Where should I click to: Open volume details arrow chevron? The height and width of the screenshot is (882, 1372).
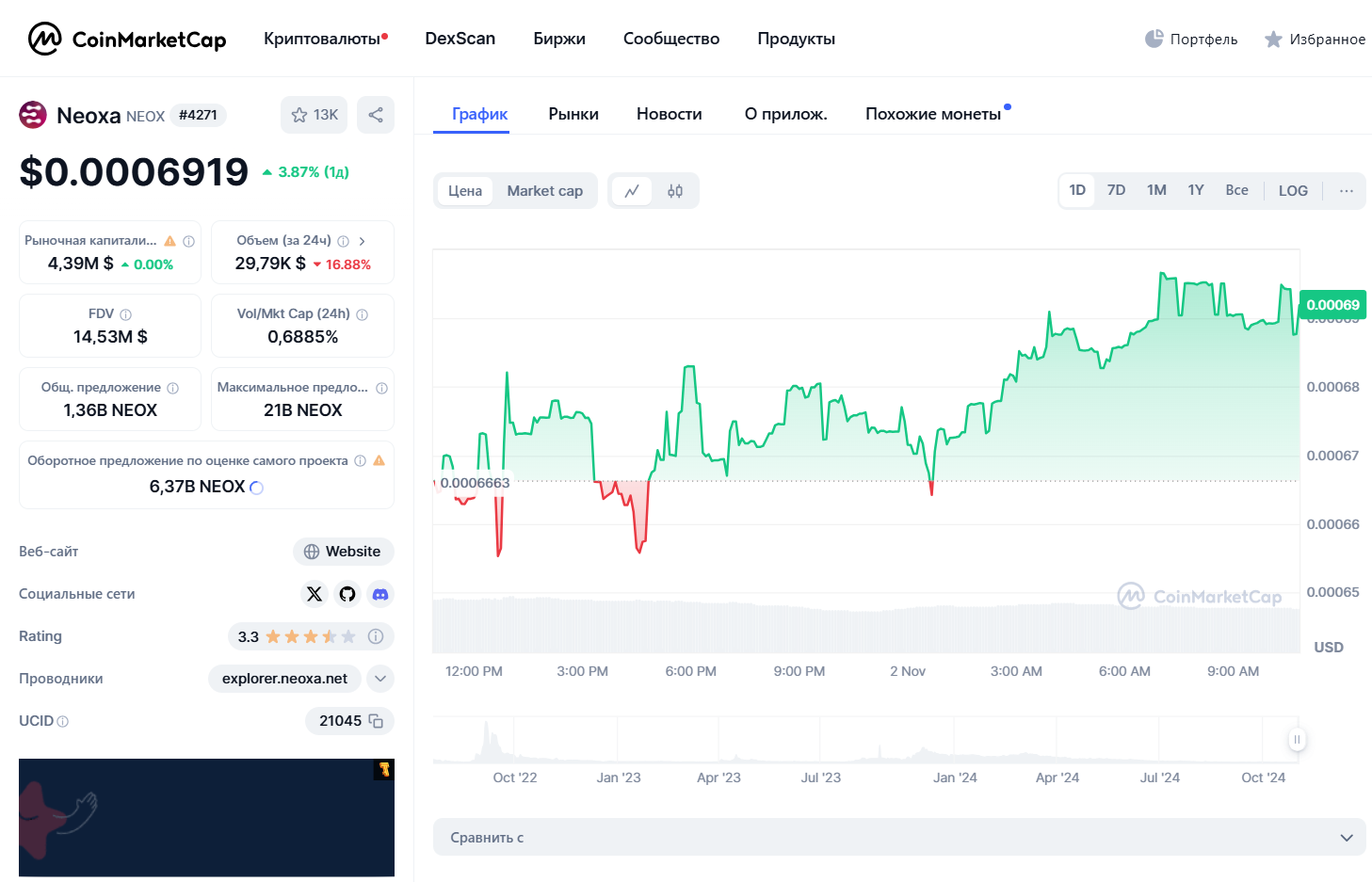(x=362, y=241)
